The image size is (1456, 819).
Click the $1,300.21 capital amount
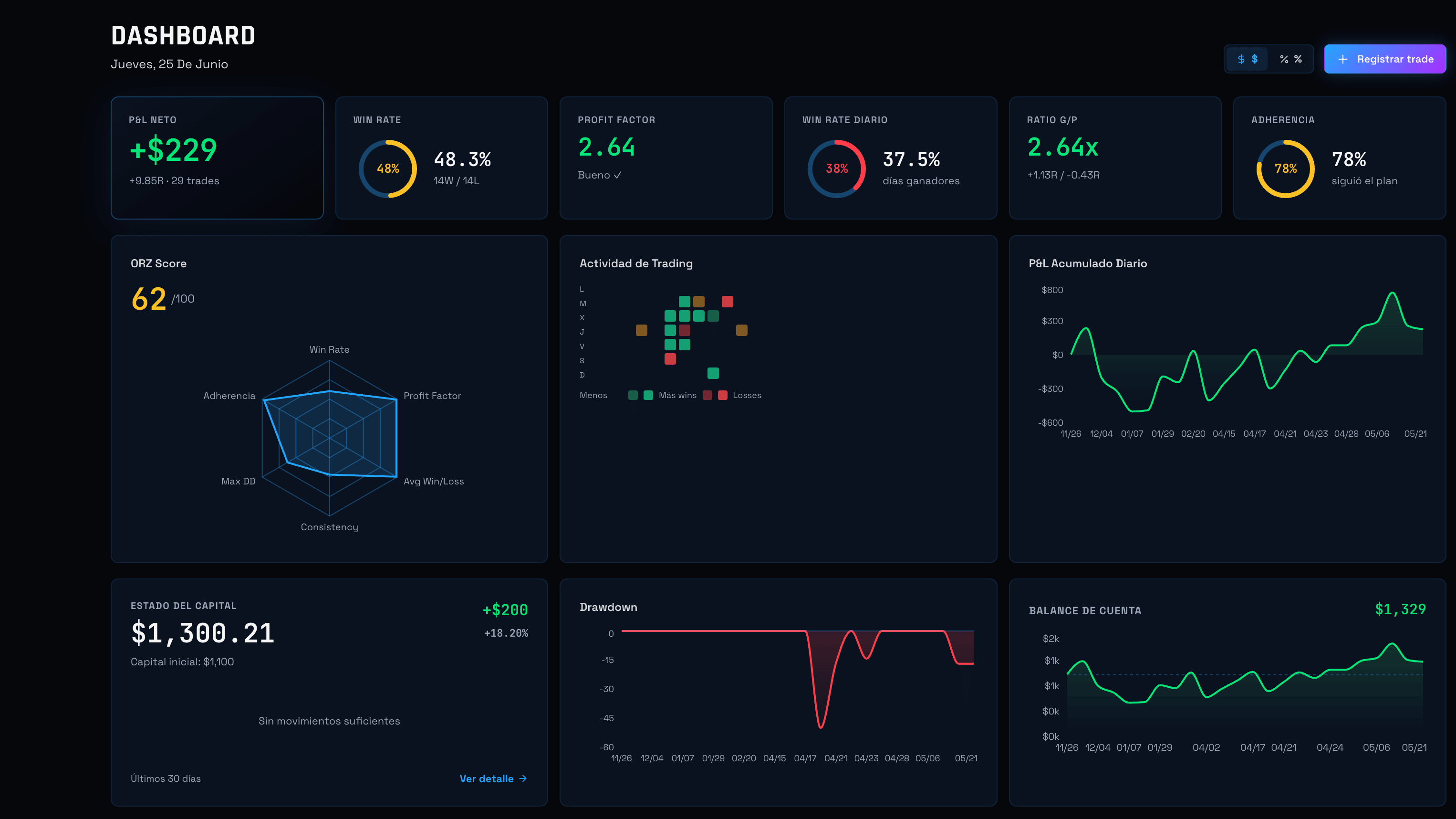[x=203, y=633]
